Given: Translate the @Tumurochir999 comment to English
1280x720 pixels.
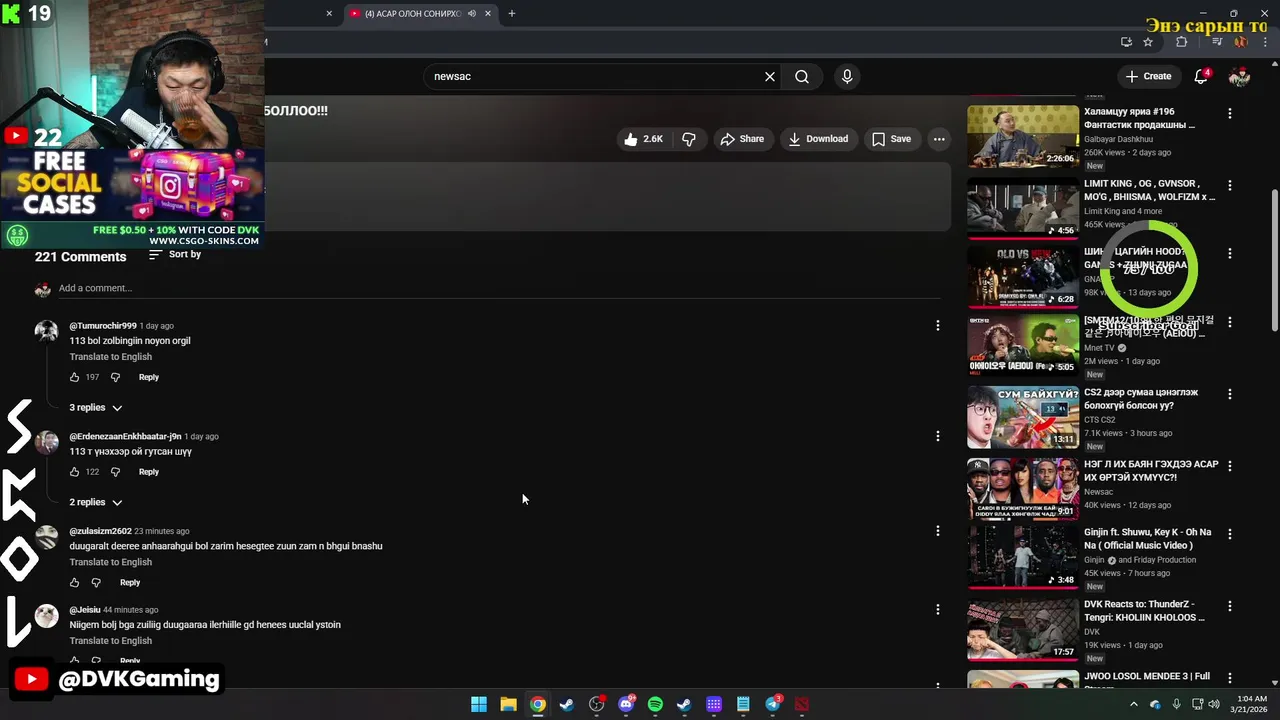Looking at the screenshot, I should [x=111, y=357].
